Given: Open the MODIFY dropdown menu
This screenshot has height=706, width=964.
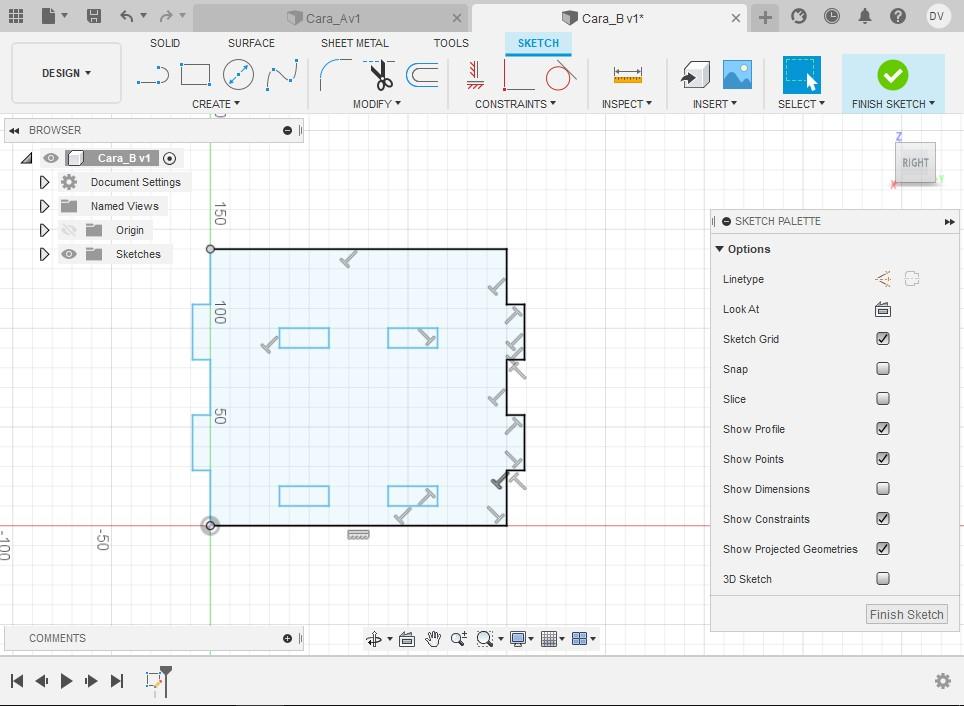Looking at the screenshot, I should [377, 104].
